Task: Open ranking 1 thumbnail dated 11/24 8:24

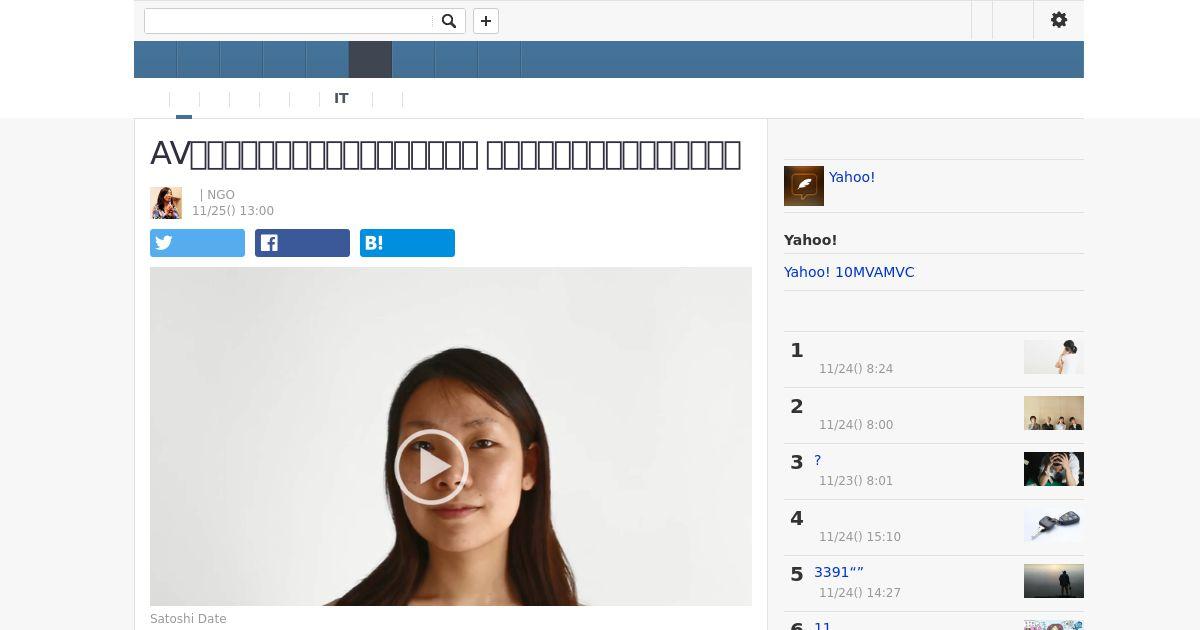Action: pos(1054,357)
